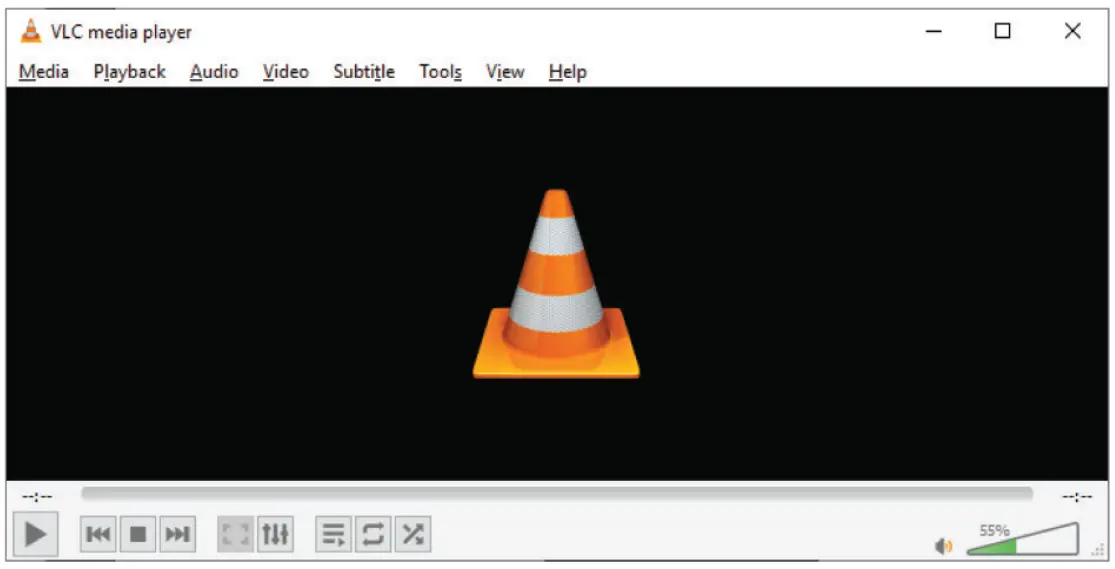This screenshot has width=1115, height=569.
Task: Open the Playback menu
Action: [x=129, y=72]
